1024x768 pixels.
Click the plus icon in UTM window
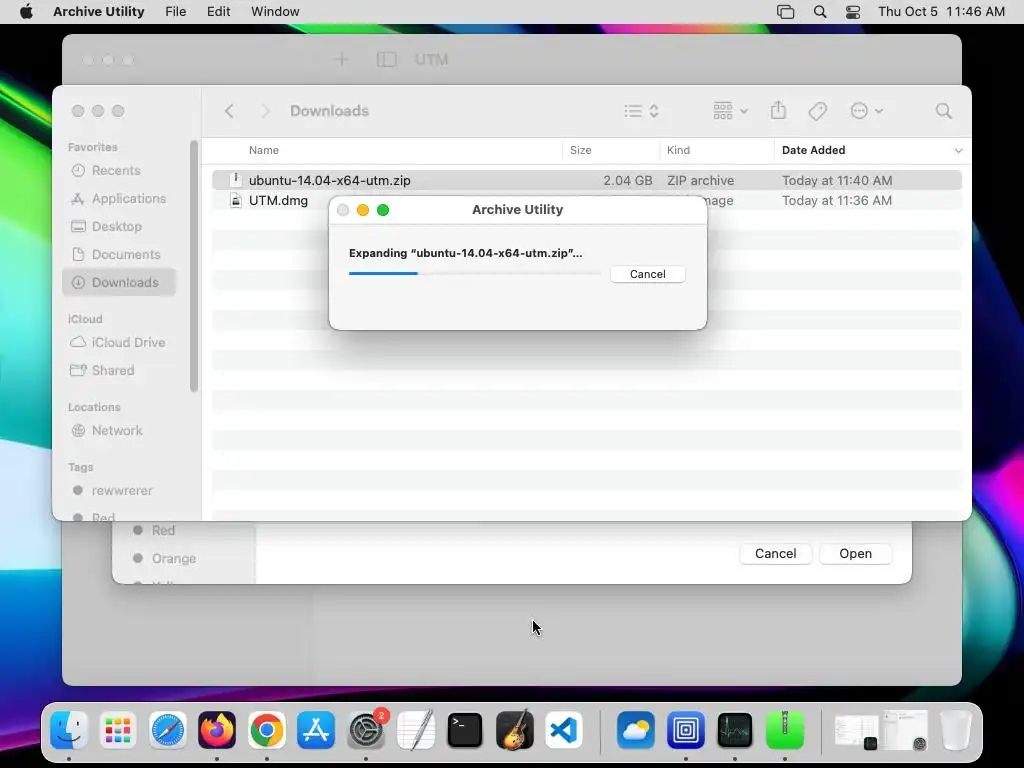[x=341, y=59]
